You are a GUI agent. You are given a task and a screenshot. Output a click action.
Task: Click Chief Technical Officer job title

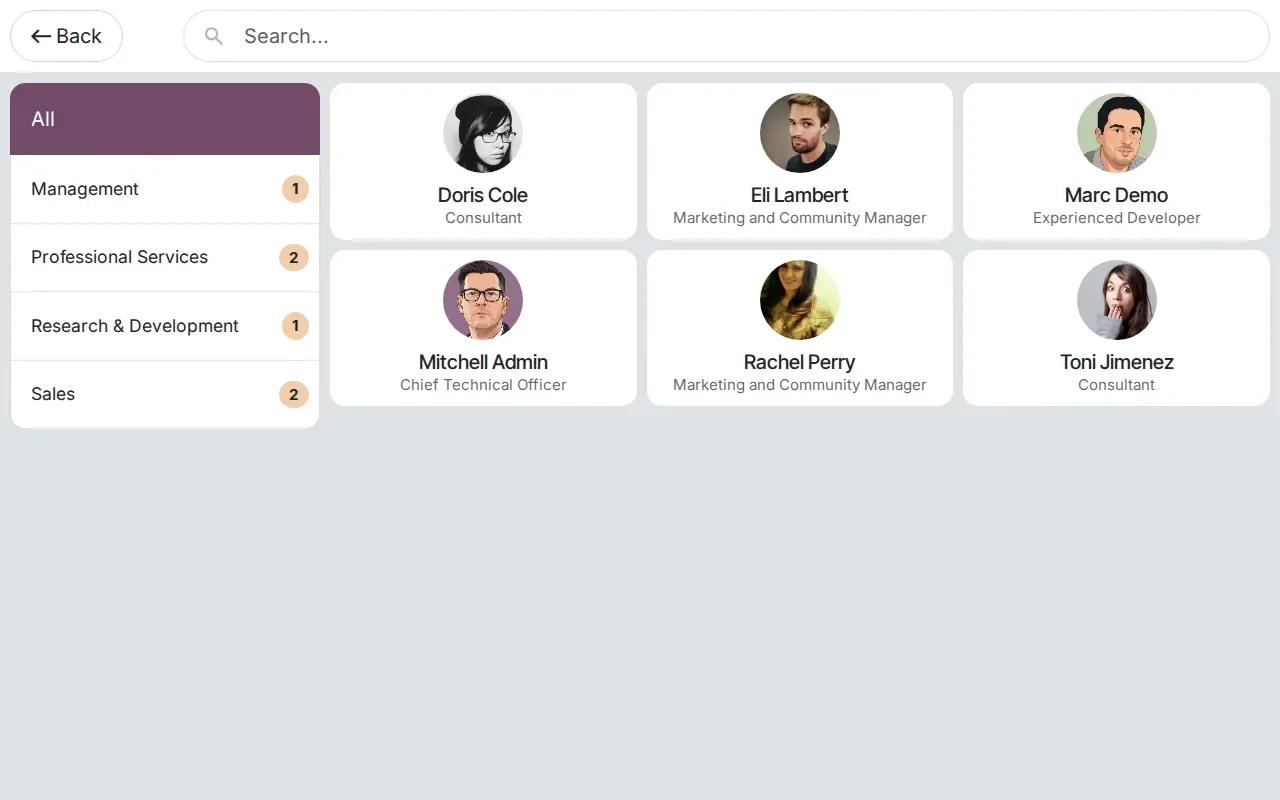(483, 385)
